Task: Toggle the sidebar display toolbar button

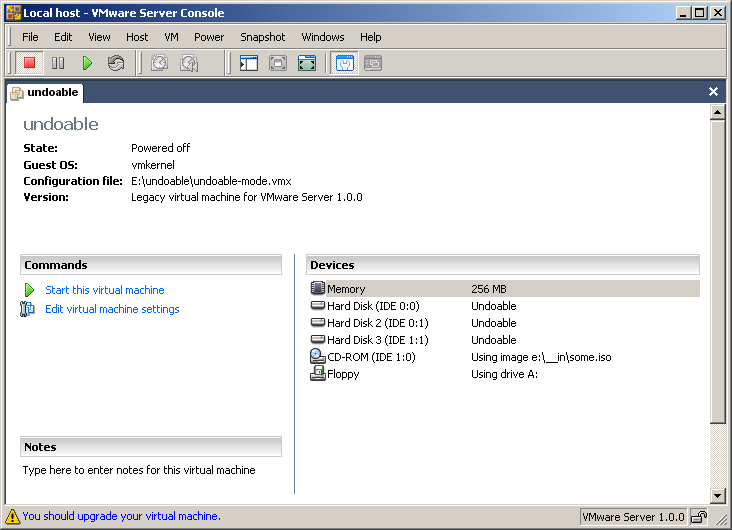Action: pos(249,63)
